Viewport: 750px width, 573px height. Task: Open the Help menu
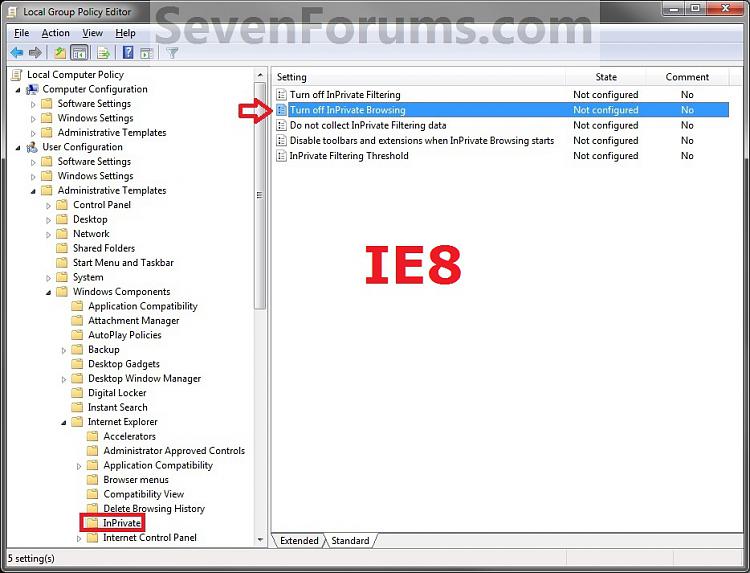click(125, 33)
